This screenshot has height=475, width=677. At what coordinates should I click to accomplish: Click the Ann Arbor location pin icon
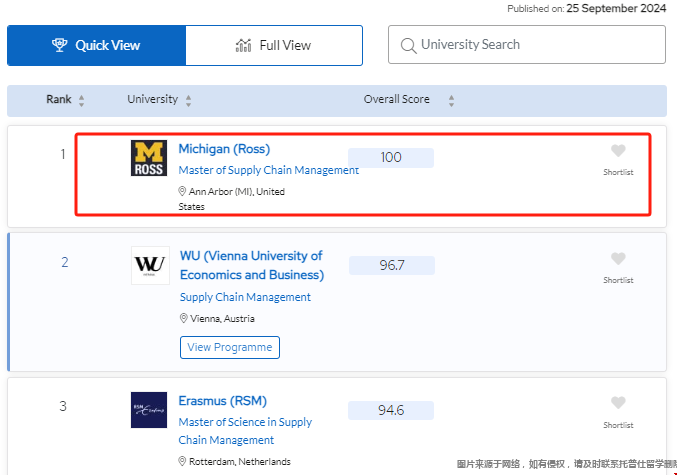point(182,191)
